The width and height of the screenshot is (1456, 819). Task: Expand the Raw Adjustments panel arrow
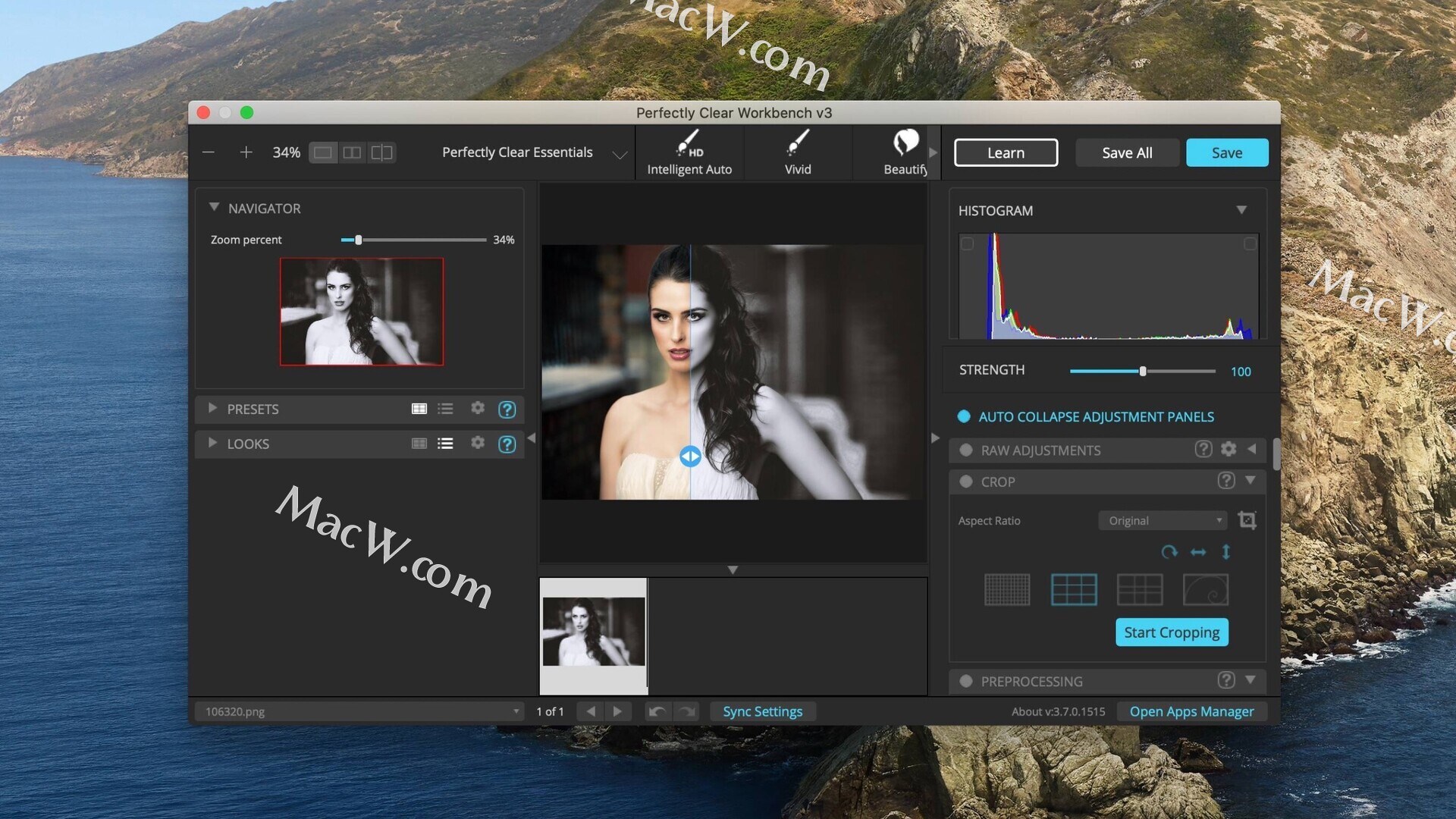coord(1251,449)
